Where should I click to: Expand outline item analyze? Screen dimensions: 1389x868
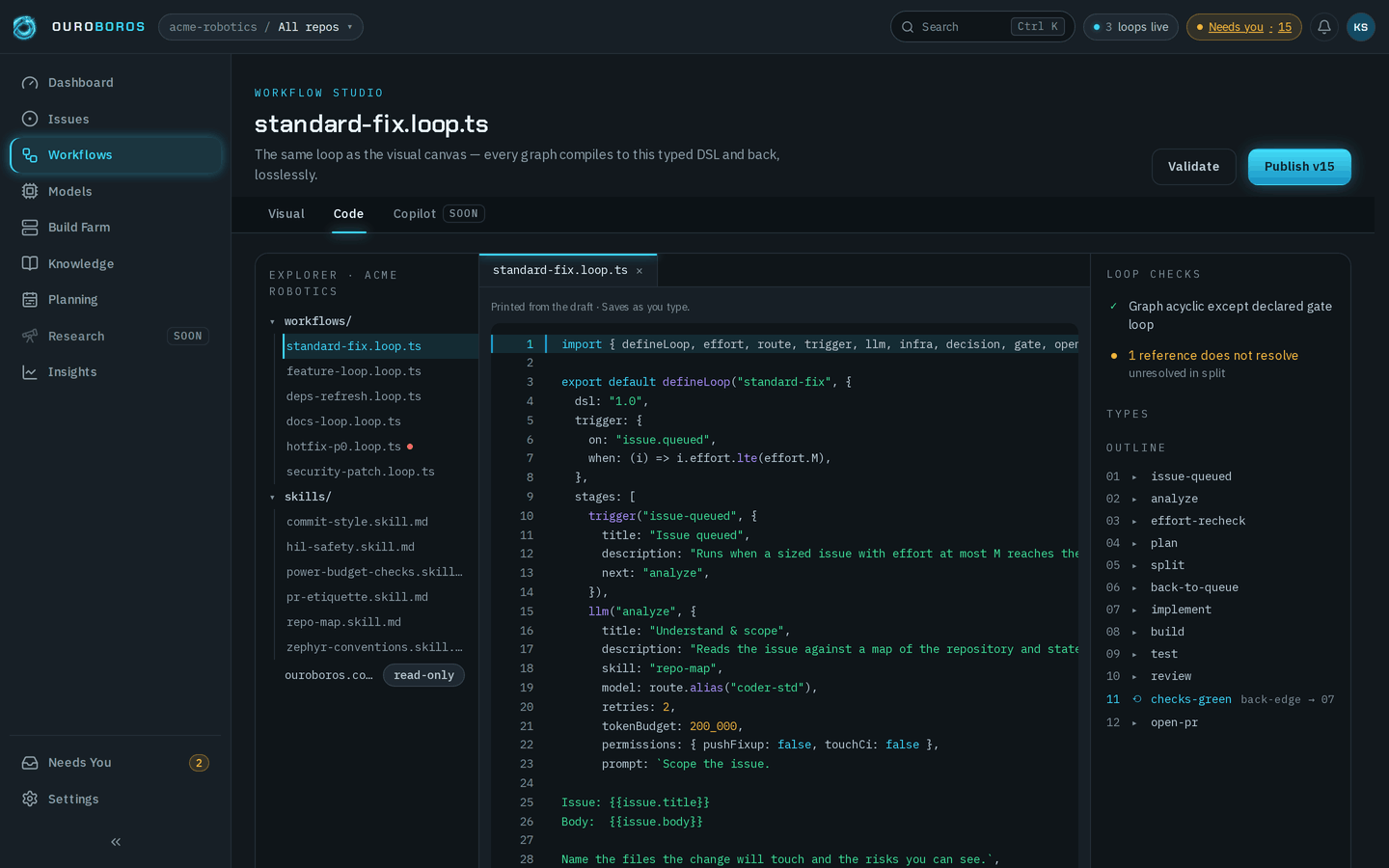coord(1134,499)
